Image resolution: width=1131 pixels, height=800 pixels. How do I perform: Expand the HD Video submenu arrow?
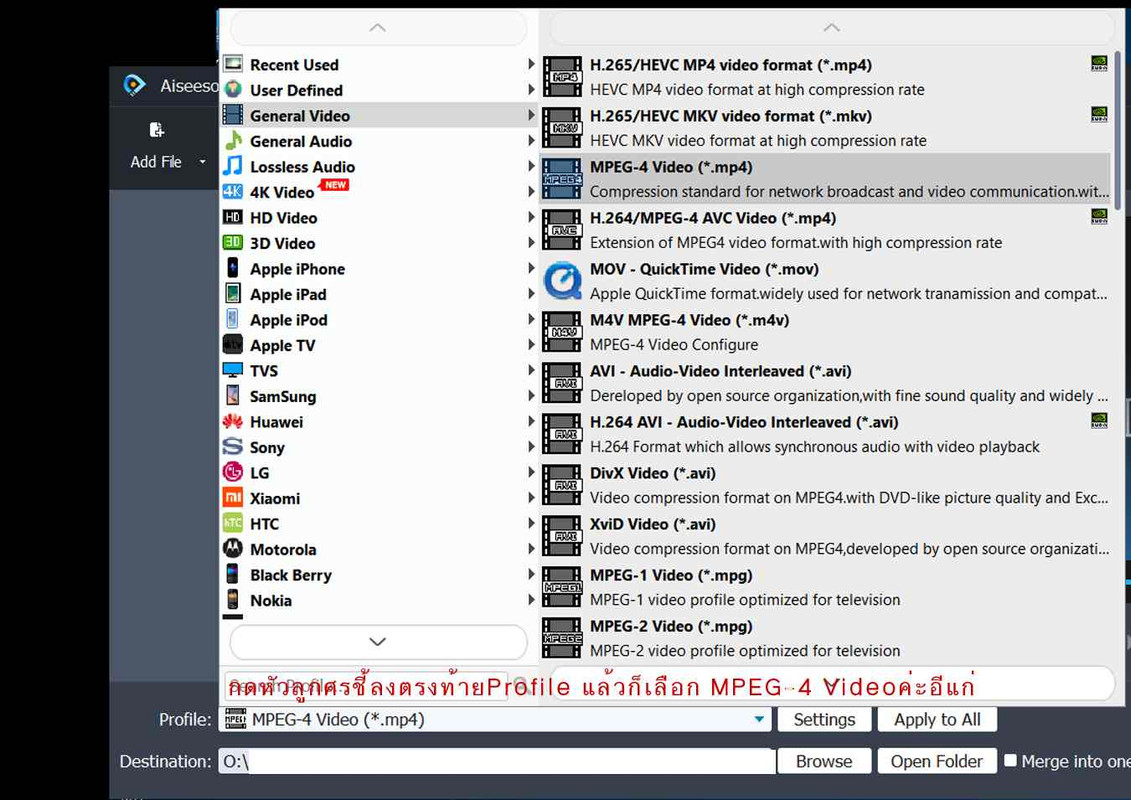(x=531, y=216)
